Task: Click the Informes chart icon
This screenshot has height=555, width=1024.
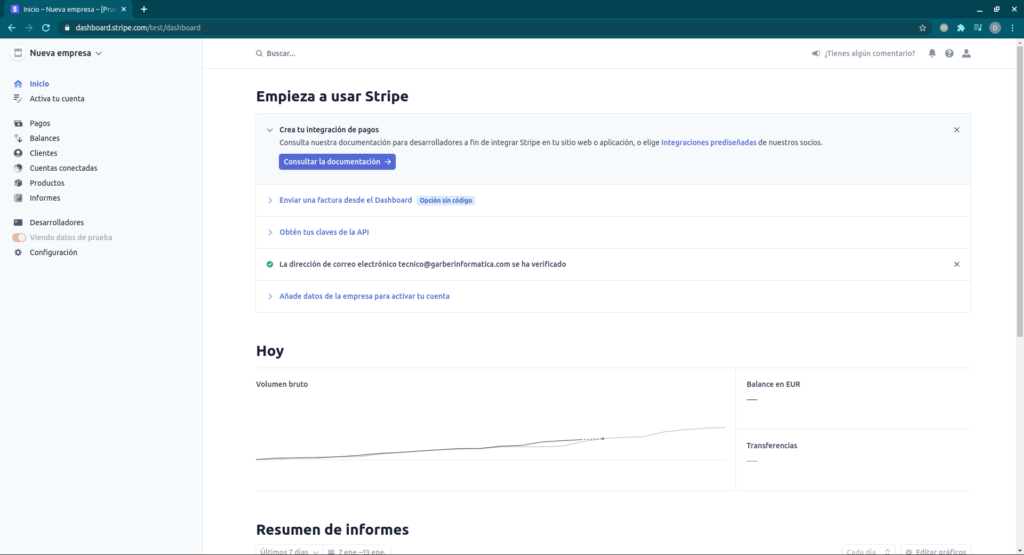Action: pos(18,198)
